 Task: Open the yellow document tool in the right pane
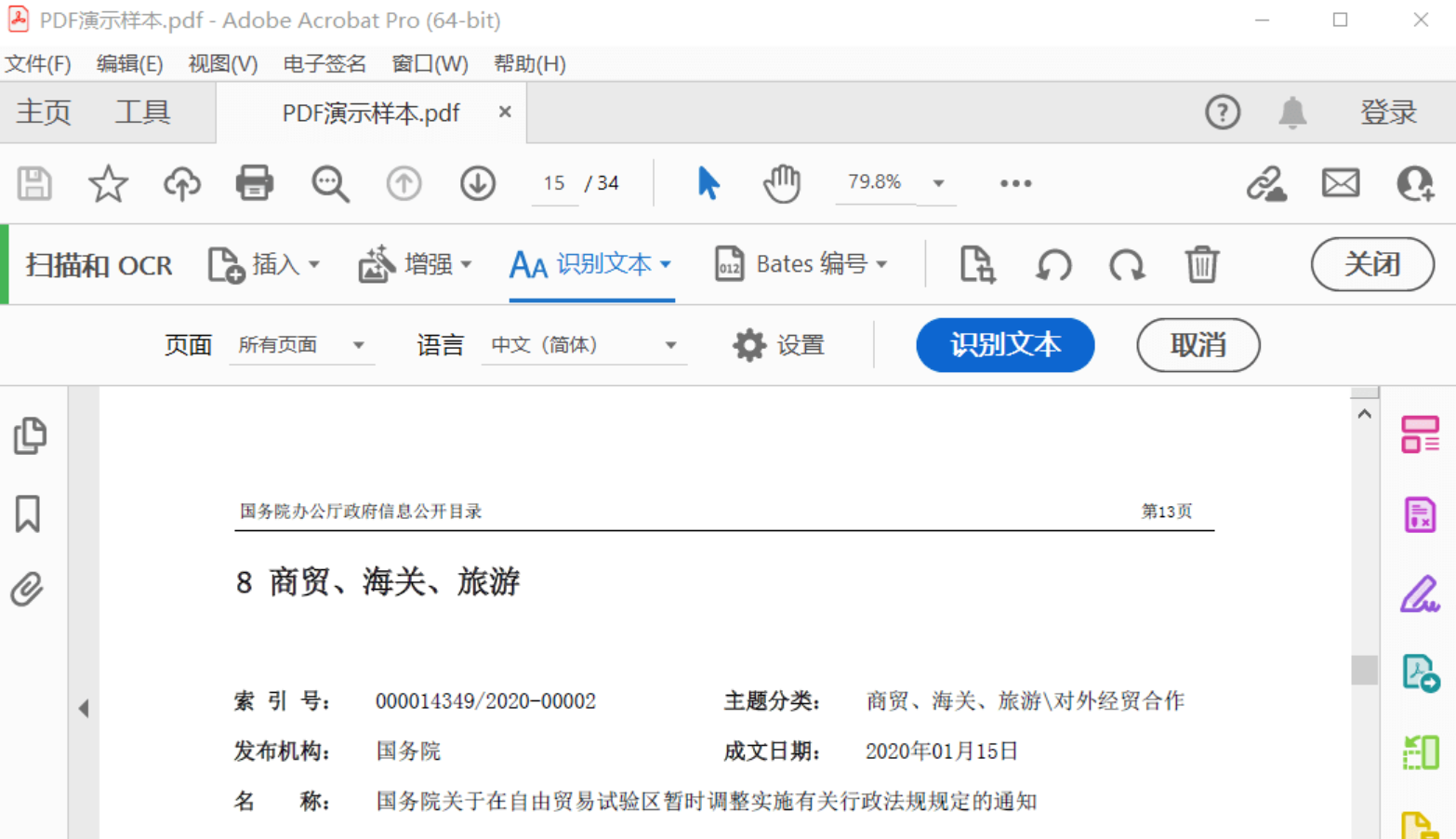[x=1421, y=826]
